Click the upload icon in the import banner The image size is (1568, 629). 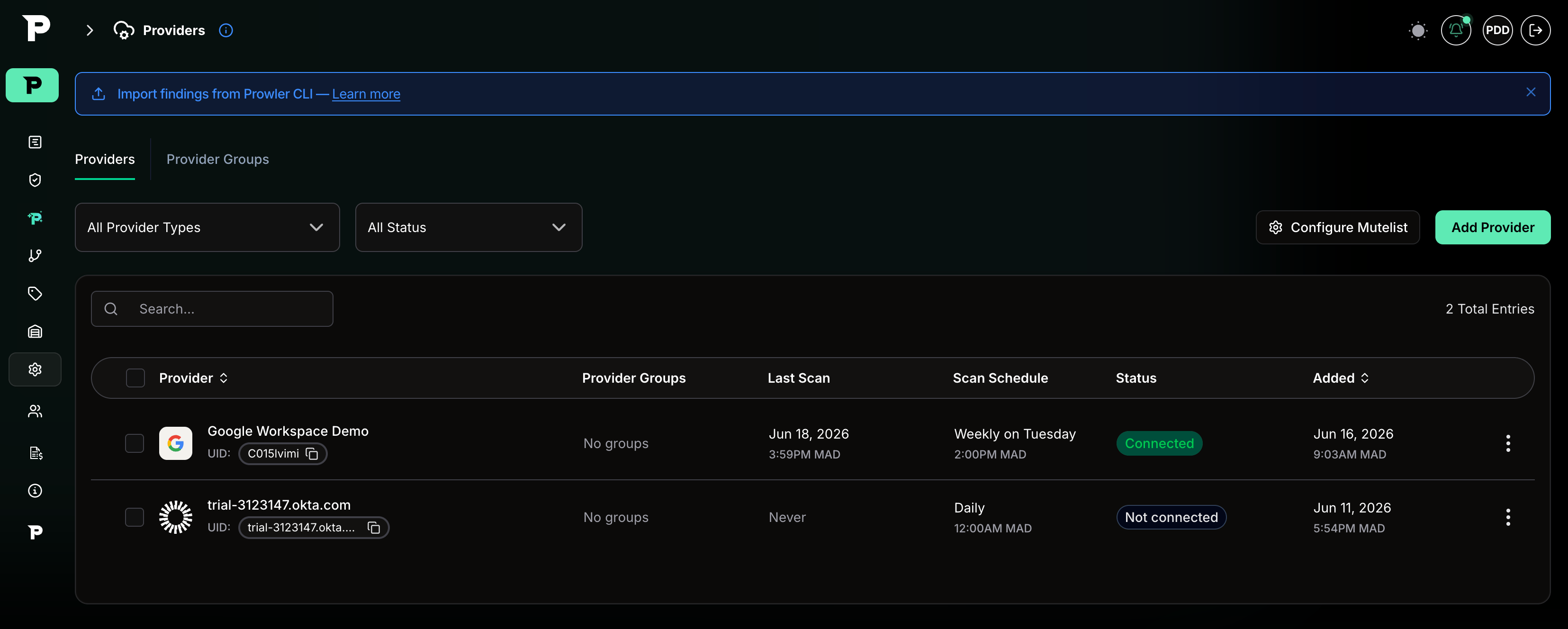point(99,94)
